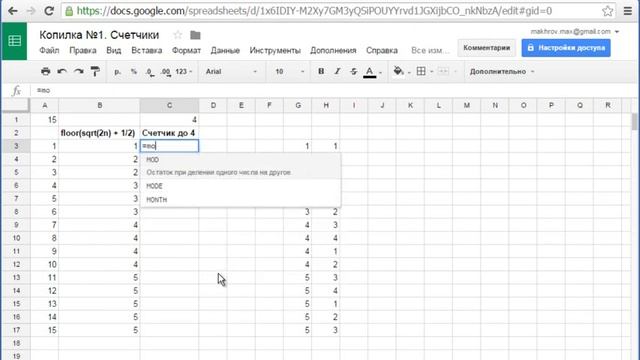Select column A header
Image resolution: width=640 pixels, height=360 pixels.
point(44,105)
